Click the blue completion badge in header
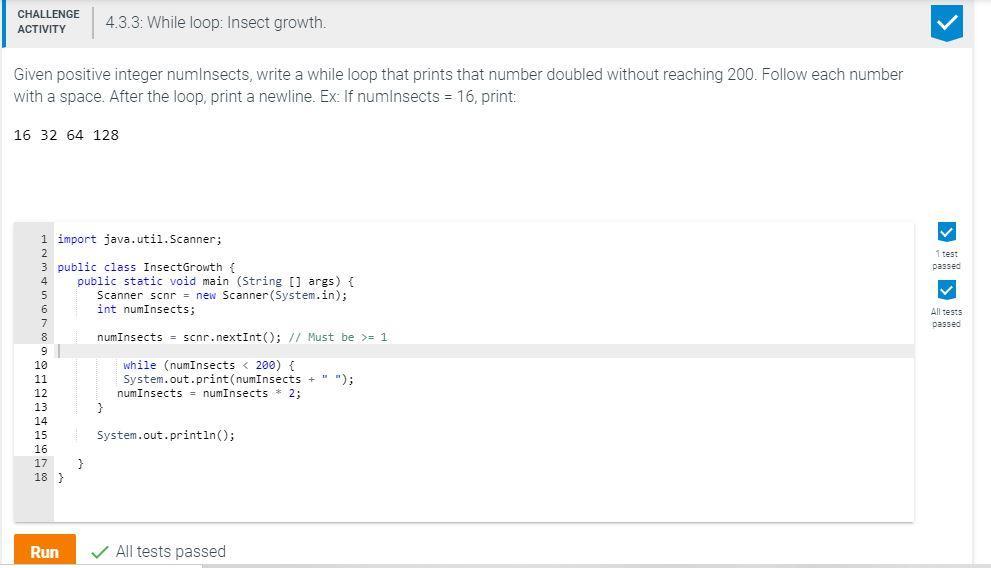991x568 pixels. 946,23
